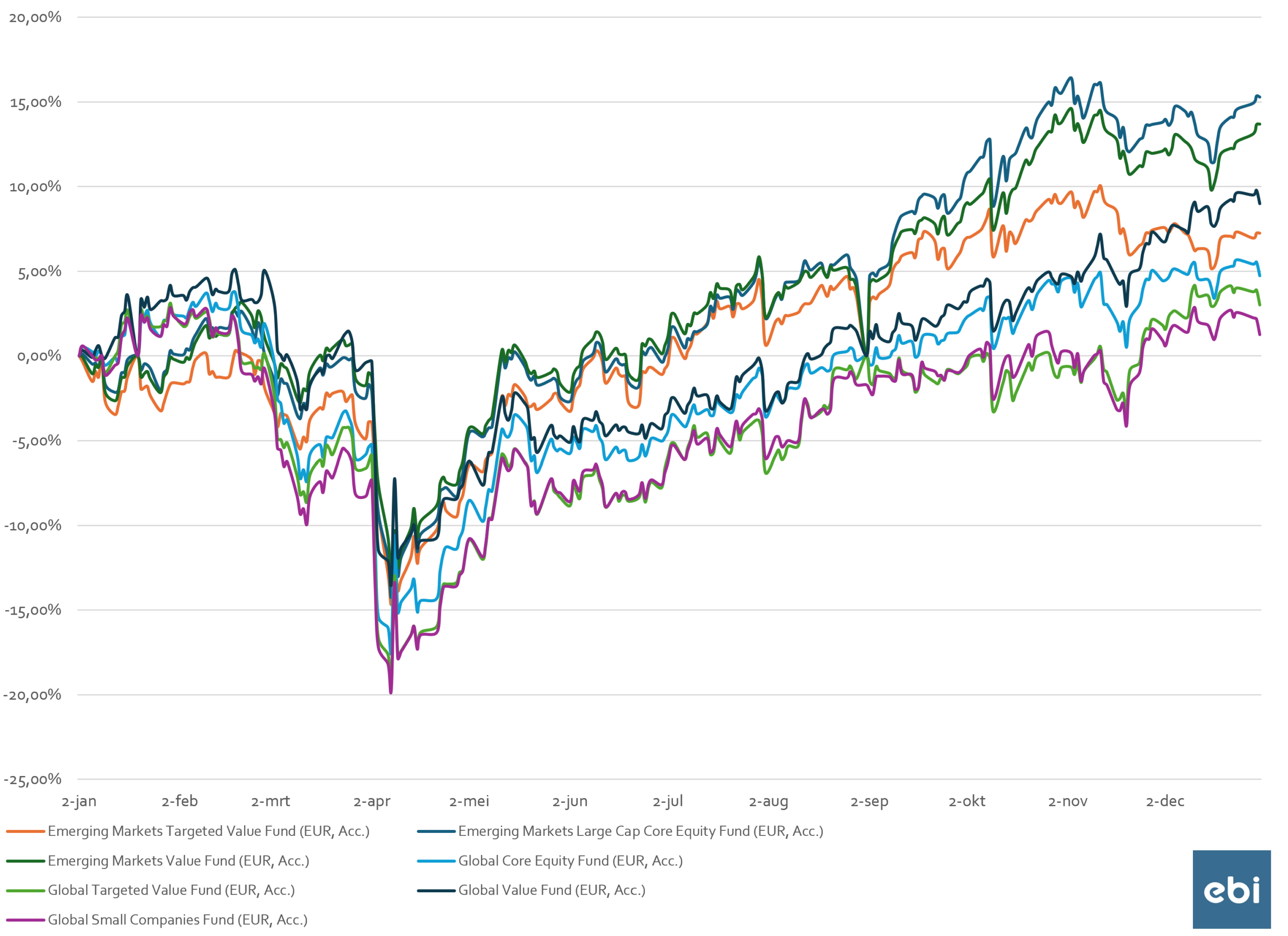Image resolution: width=1288 pixels, height=936 pixels.
Task: Click the 20,00% y-axis label
Action: (35, 18)
